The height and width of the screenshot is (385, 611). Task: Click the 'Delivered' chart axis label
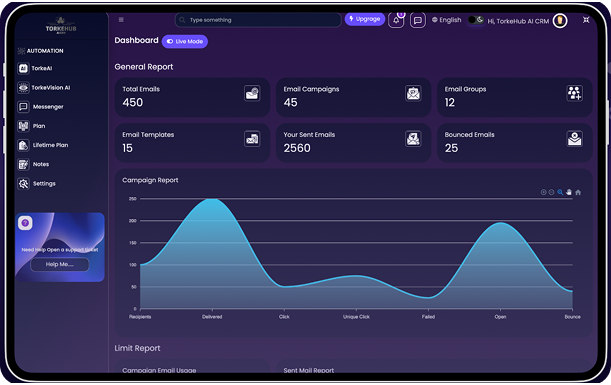[x=212, y=317]
